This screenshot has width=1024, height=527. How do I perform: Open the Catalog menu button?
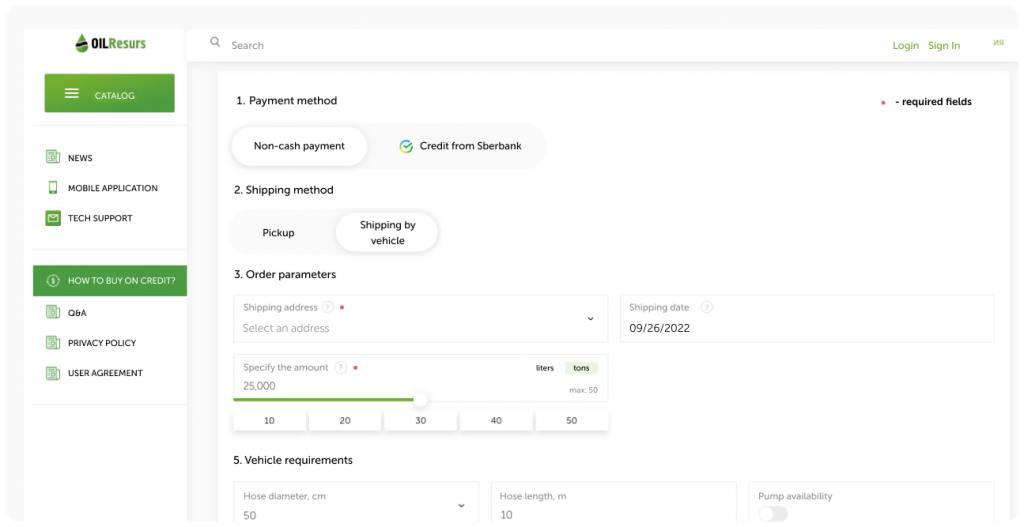tap(110, 94)
